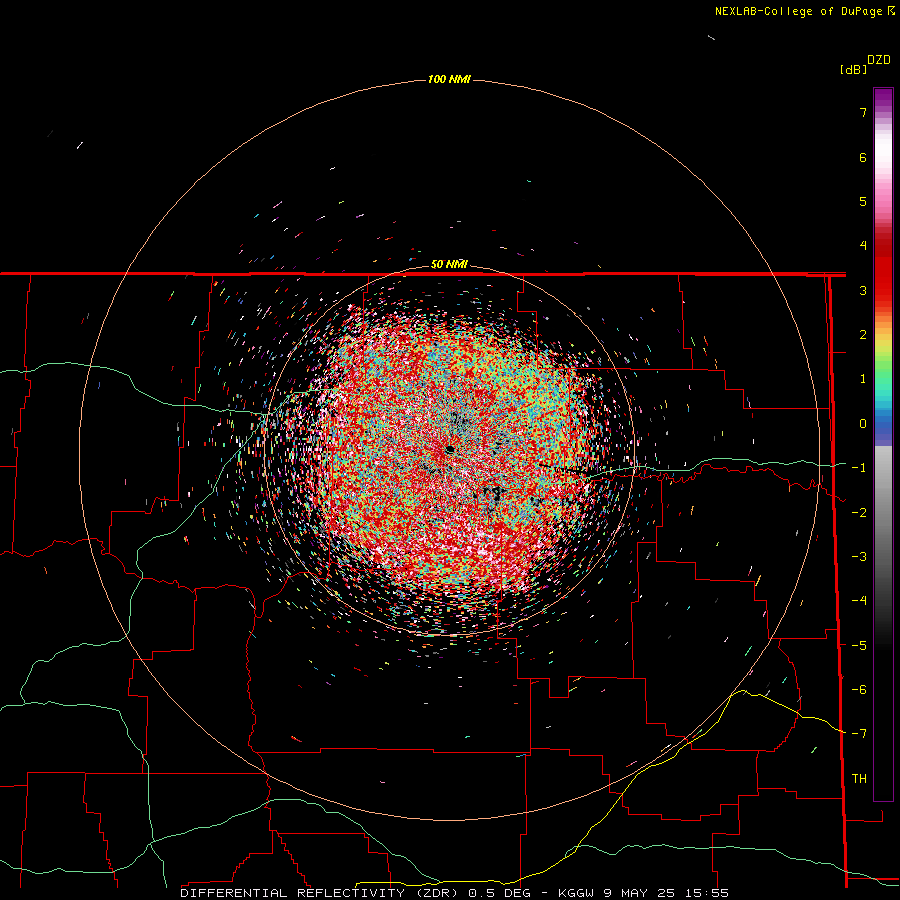Viewport: 900px width, 900px height.
Task: Click the NEXLAB-College of DuPage header text
Action: pos(804,11)
